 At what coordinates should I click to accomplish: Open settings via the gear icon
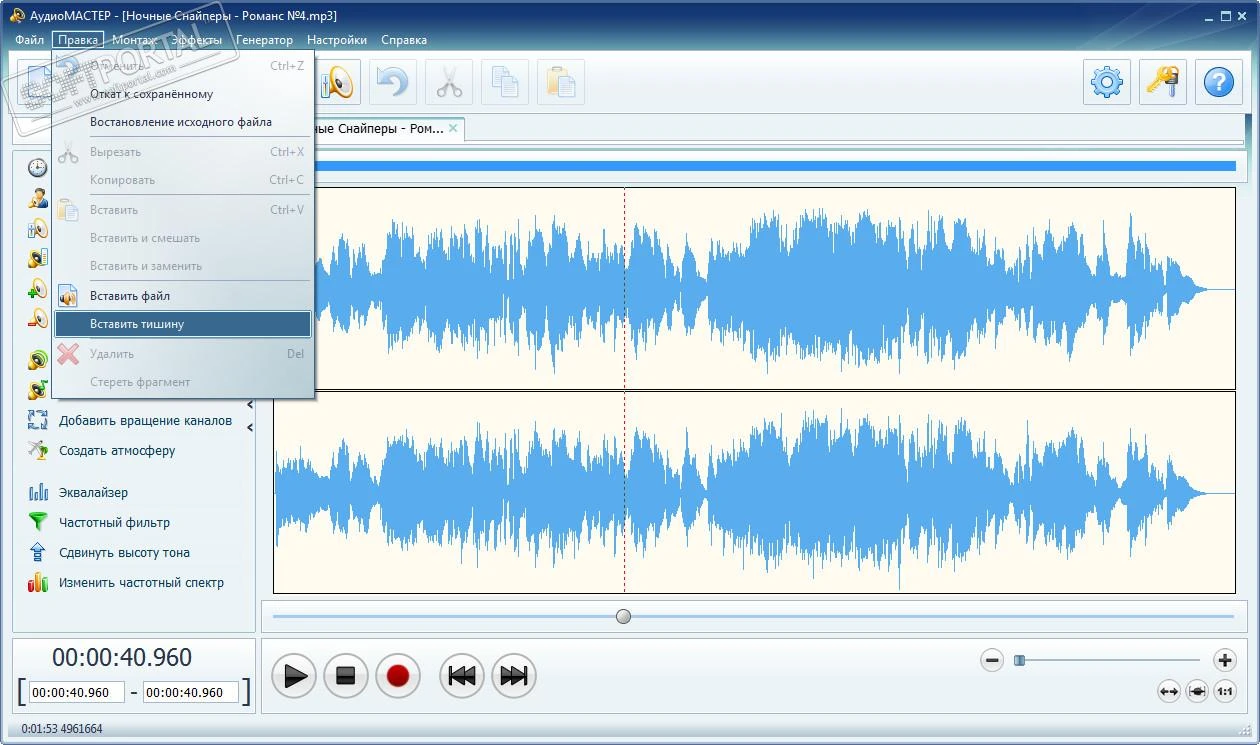[1107, 82]
